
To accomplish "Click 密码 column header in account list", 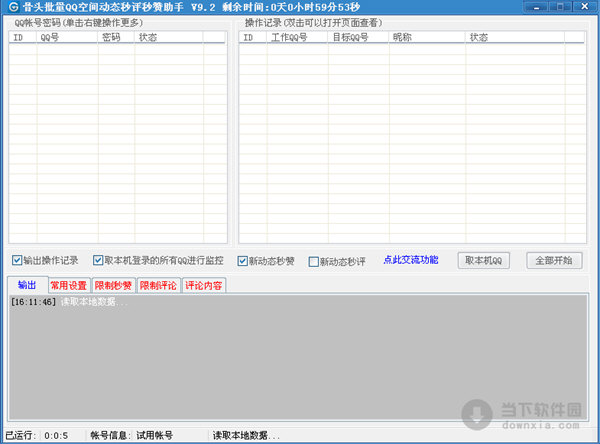I will (x=116, y=37).
